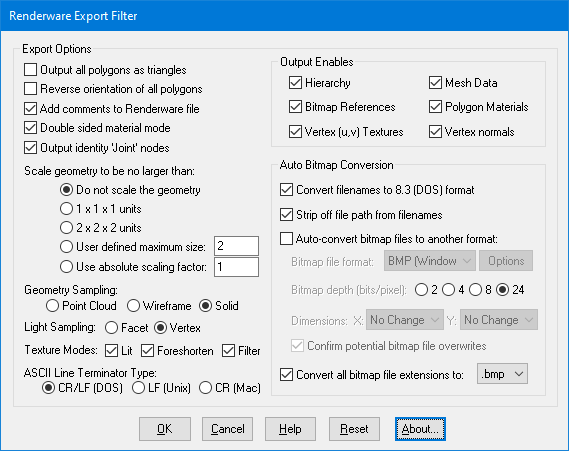Click the Cancel button
Viewport: 569px width, 451px height.
coord(228,429)
